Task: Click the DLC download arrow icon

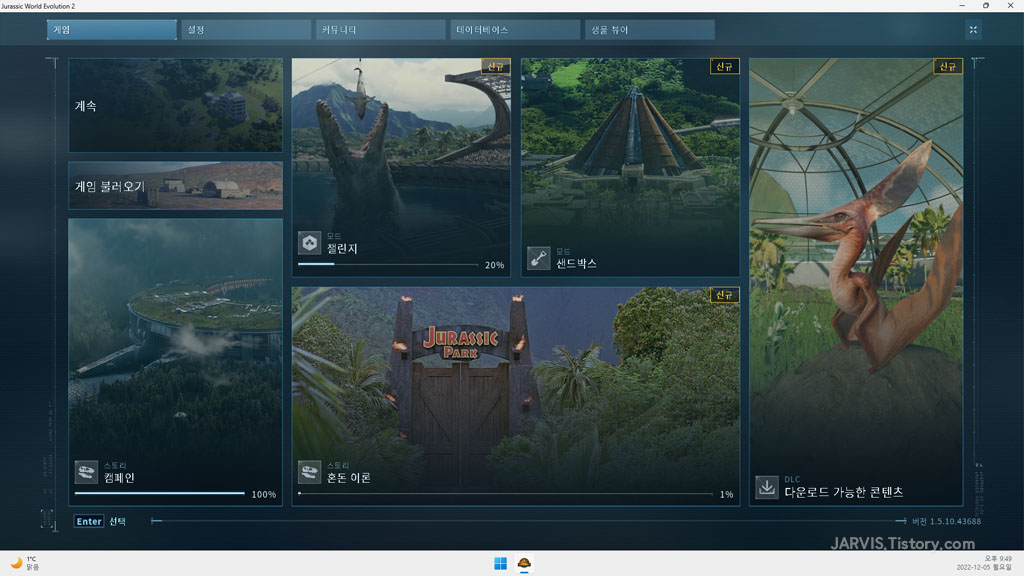Action: [x=767, y=487]
